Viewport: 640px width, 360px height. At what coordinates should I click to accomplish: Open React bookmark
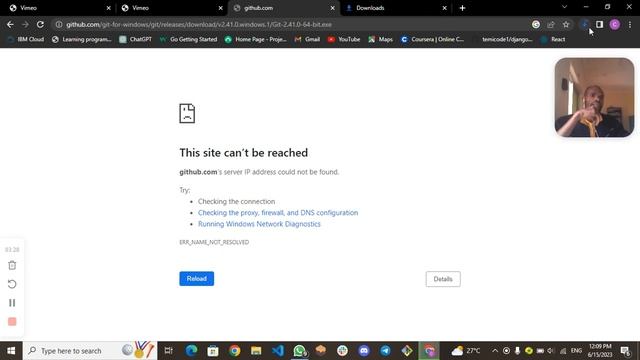[x=553, y=39]
